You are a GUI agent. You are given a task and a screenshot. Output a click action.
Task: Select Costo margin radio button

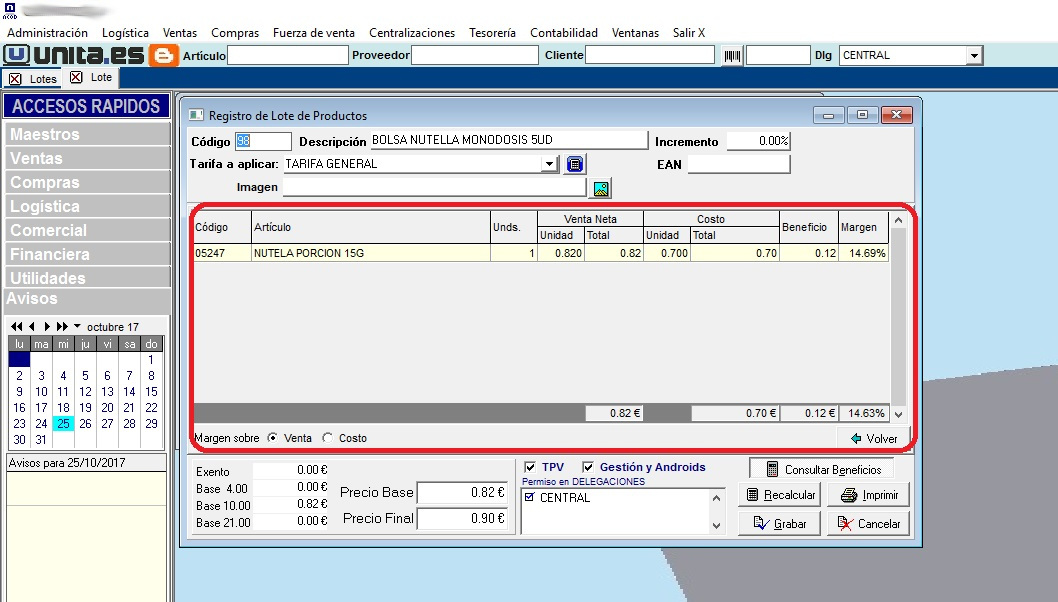pyautogui.click(x=327, y=438)
